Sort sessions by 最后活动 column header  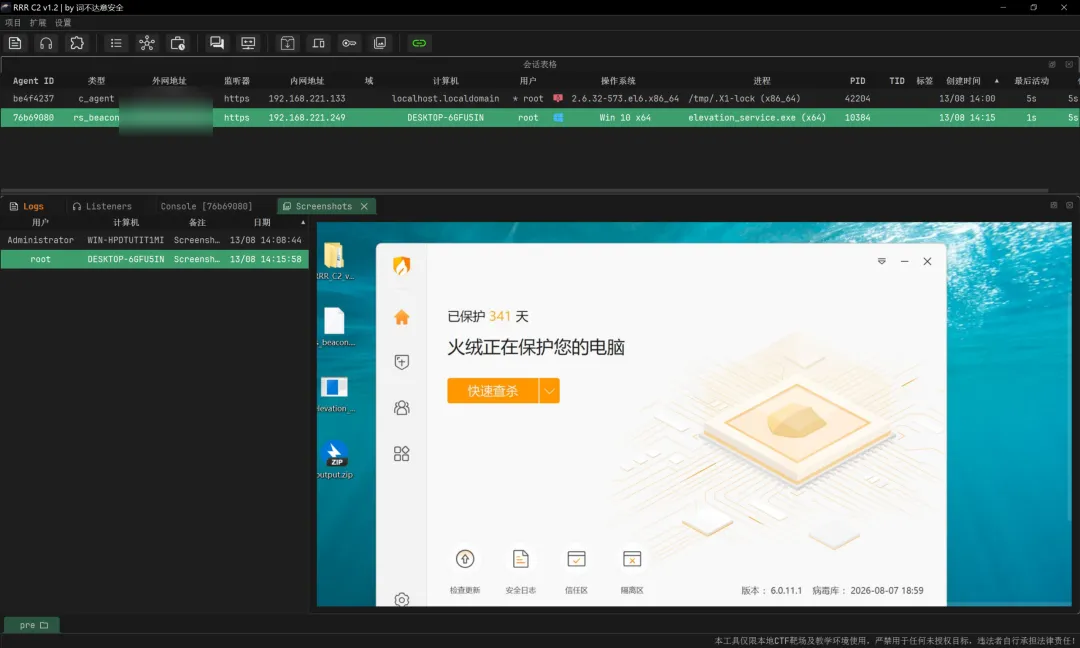[1031, 81]
